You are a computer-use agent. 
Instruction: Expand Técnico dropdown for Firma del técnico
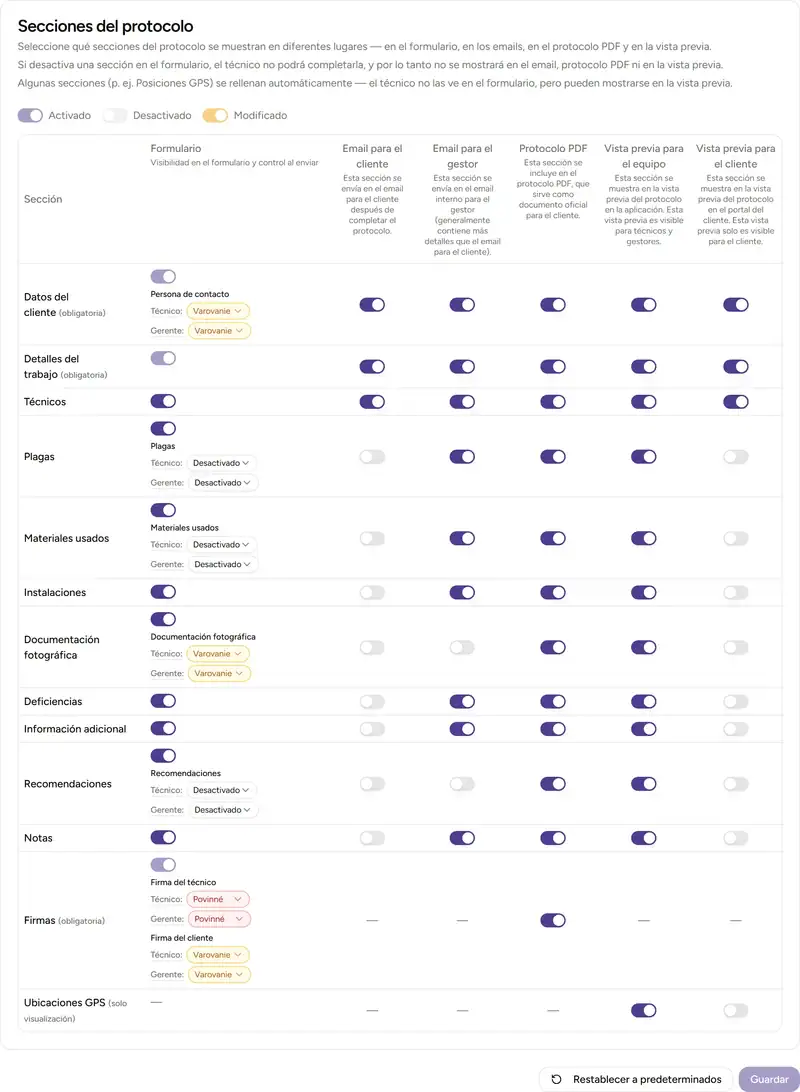pyautogui.click(x=218, y=899)
